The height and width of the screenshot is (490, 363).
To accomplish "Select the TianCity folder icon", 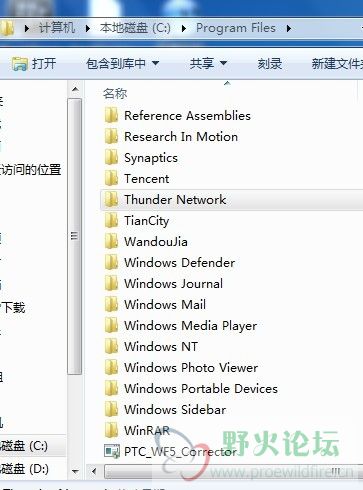I will (x=111, y=221).
